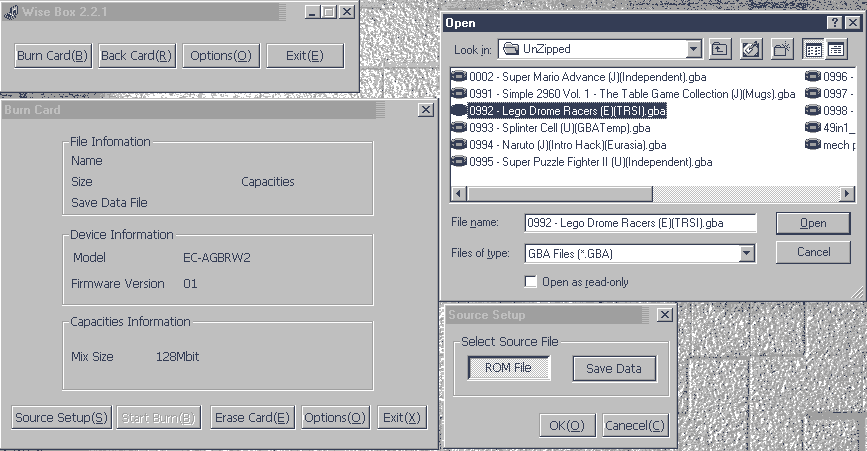Expand the Look in folder dropdown

[694, 49]
